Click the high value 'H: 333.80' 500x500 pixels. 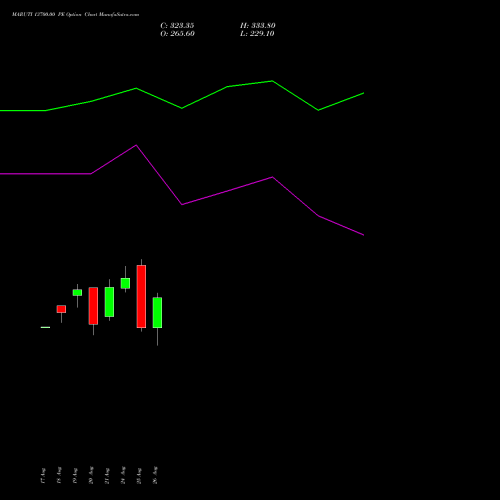point(258,26)
